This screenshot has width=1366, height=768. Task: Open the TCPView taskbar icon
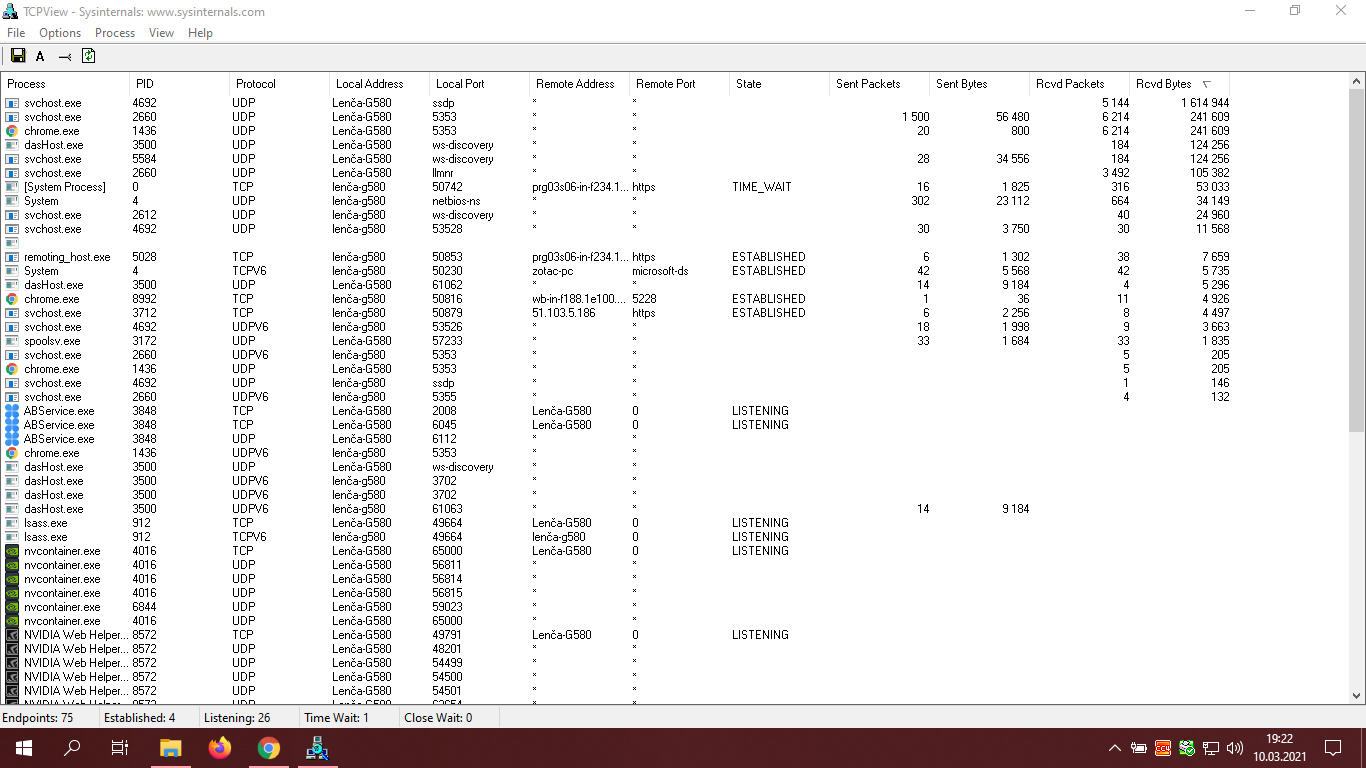[317, 747]
